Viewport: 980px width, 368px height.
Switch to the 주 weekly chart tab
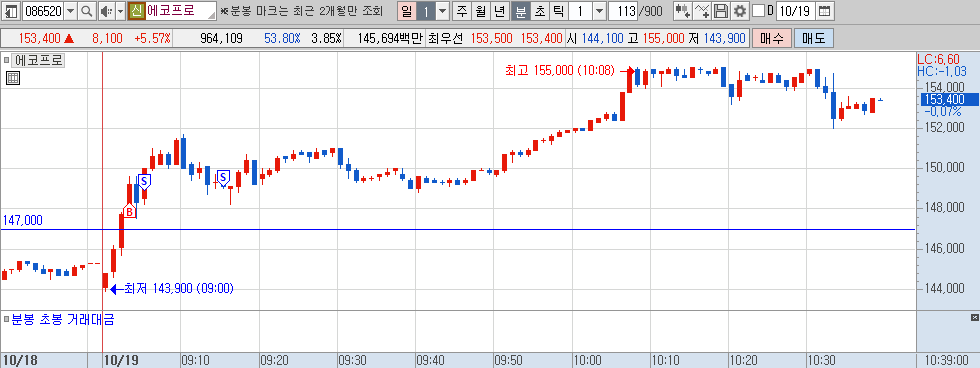[462, 11]
